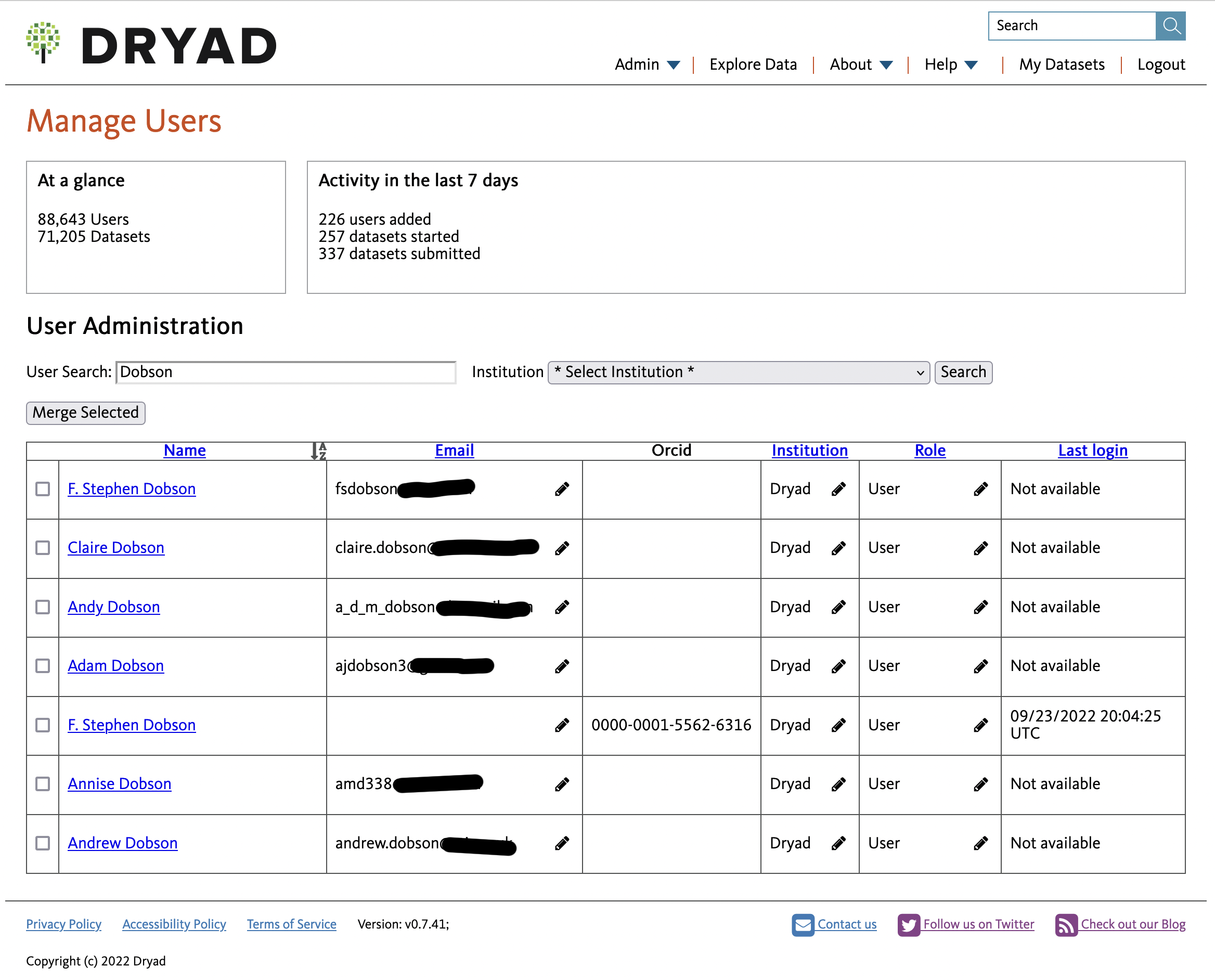1215x980 pixels.
Task: Click the Twitter bird icon in footer
Action: click(909, 925)
